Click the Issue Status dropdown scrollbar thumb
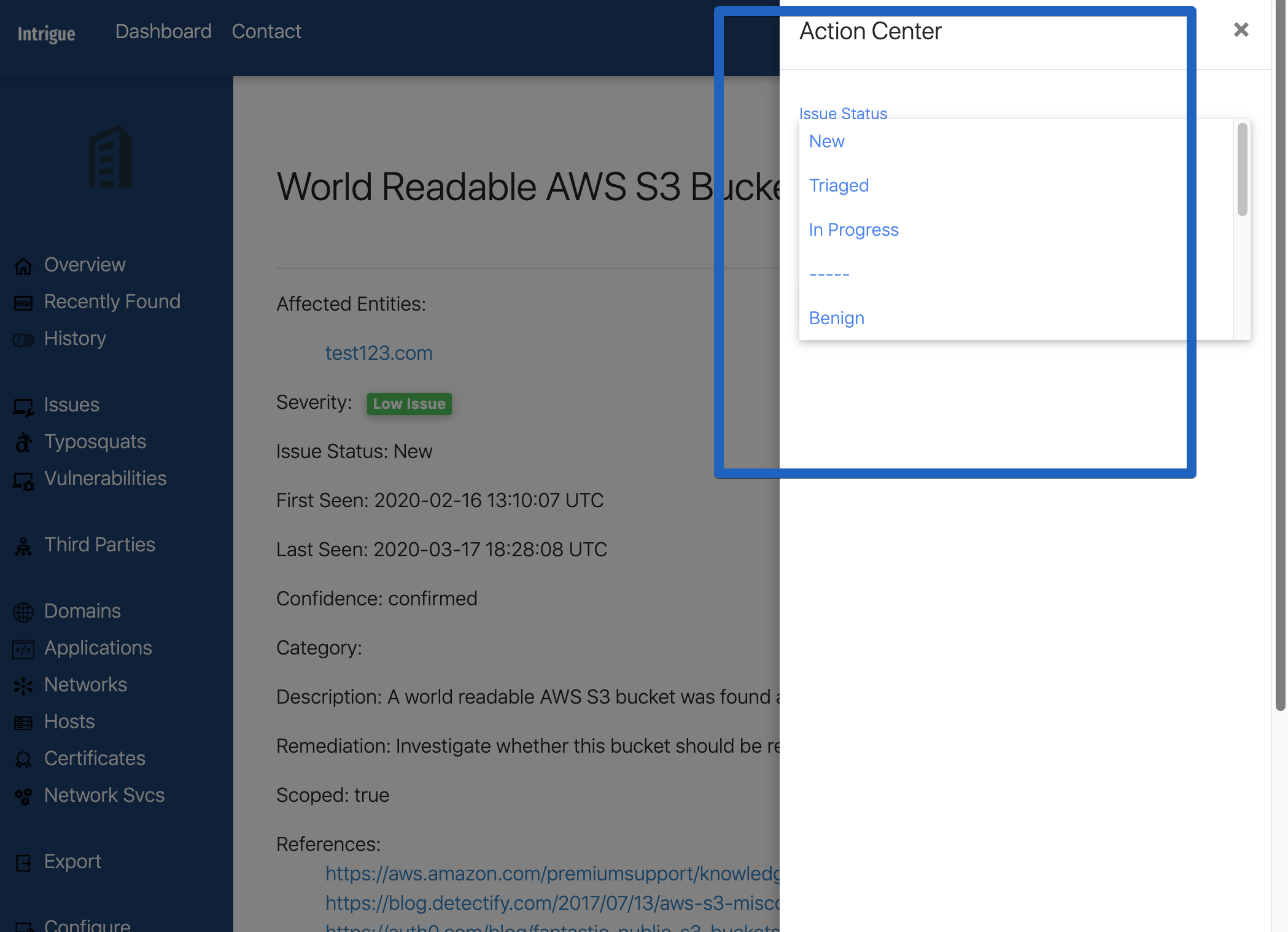Image resolution: width=1288 pixels, height=932 pixels. click(1242, 169)
